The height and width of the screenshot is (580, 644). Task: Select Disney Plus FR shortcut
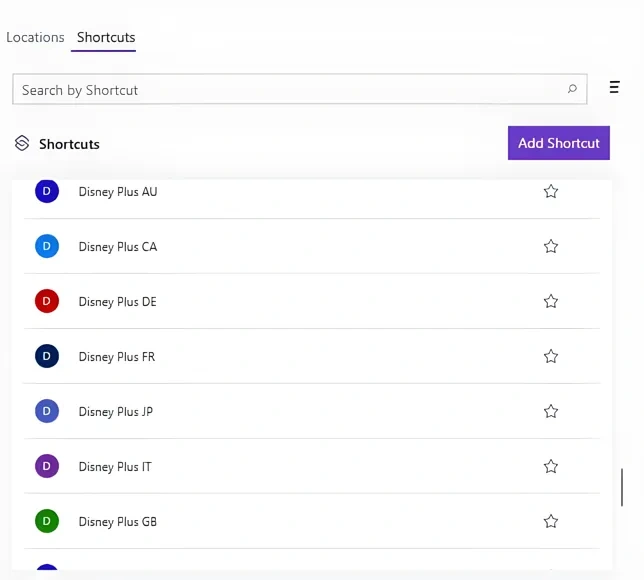click(x=312, y=357)
